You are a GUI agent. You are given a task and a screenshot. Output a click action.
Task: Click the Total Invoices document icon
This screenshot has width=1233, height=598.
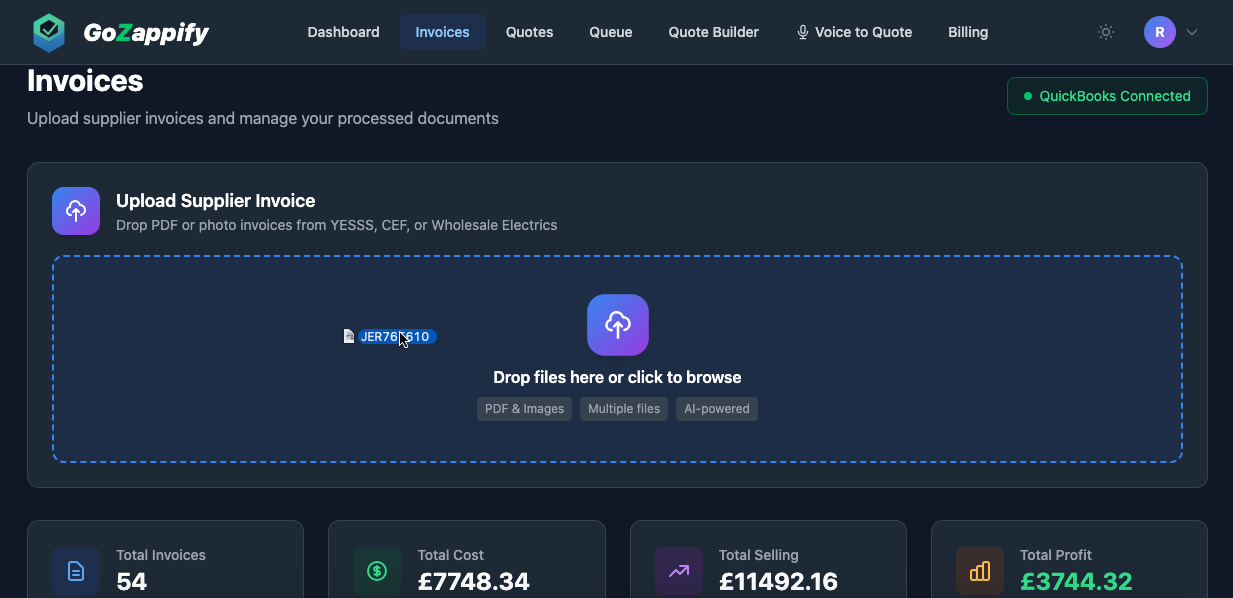[x=76, y=571]
